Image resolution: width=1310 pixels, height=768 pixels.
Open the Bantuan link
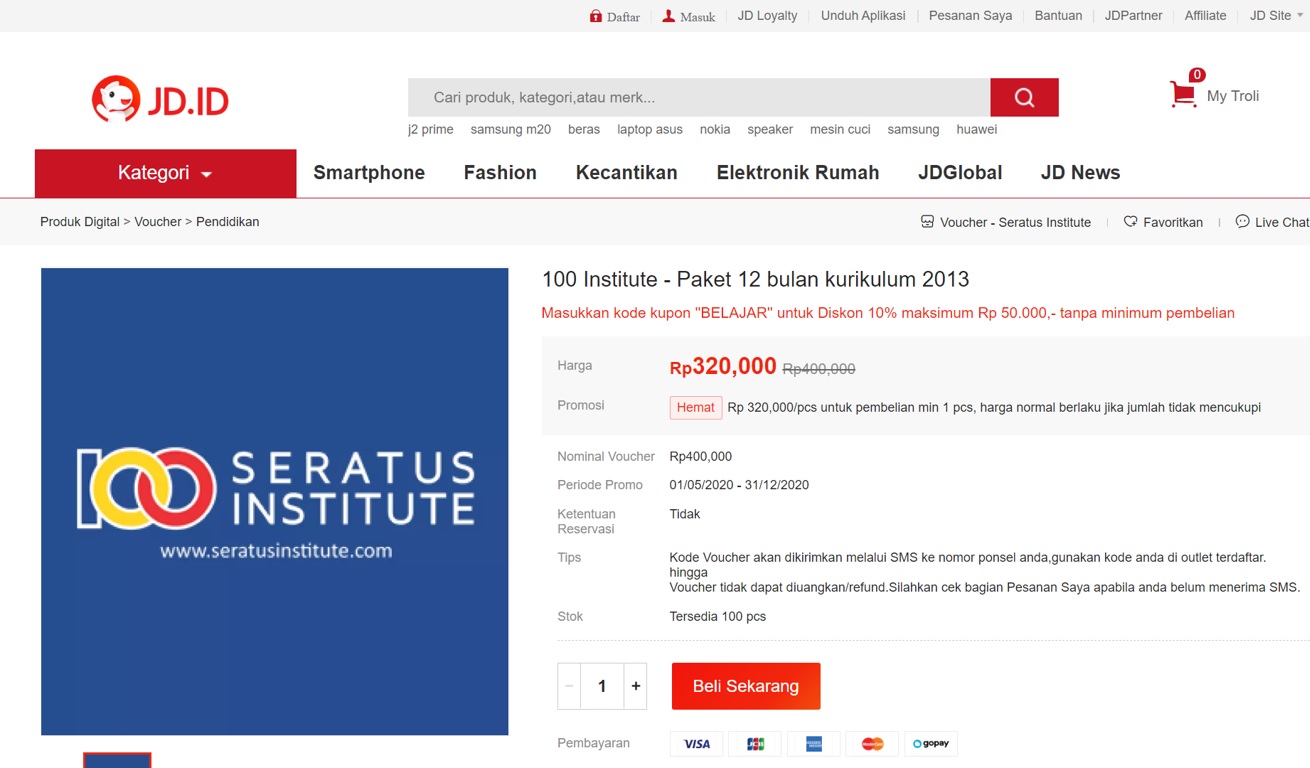pos(1058,16)
